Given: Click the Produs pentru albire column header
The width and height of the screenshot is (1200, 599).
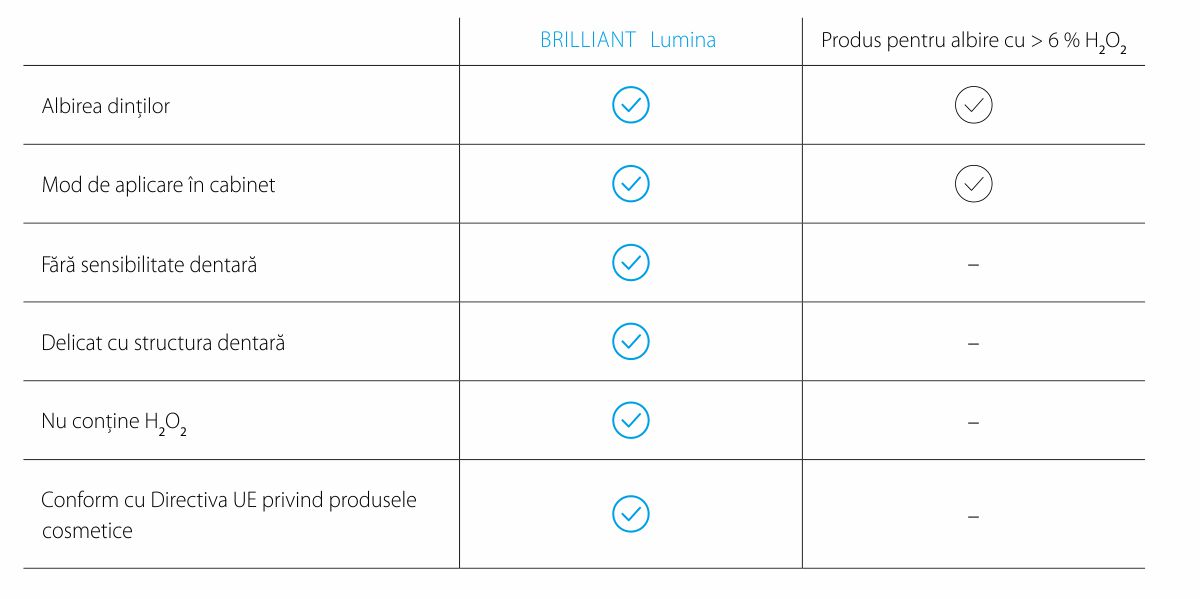Looking at the screenshot, I should [x=973, y=42].
